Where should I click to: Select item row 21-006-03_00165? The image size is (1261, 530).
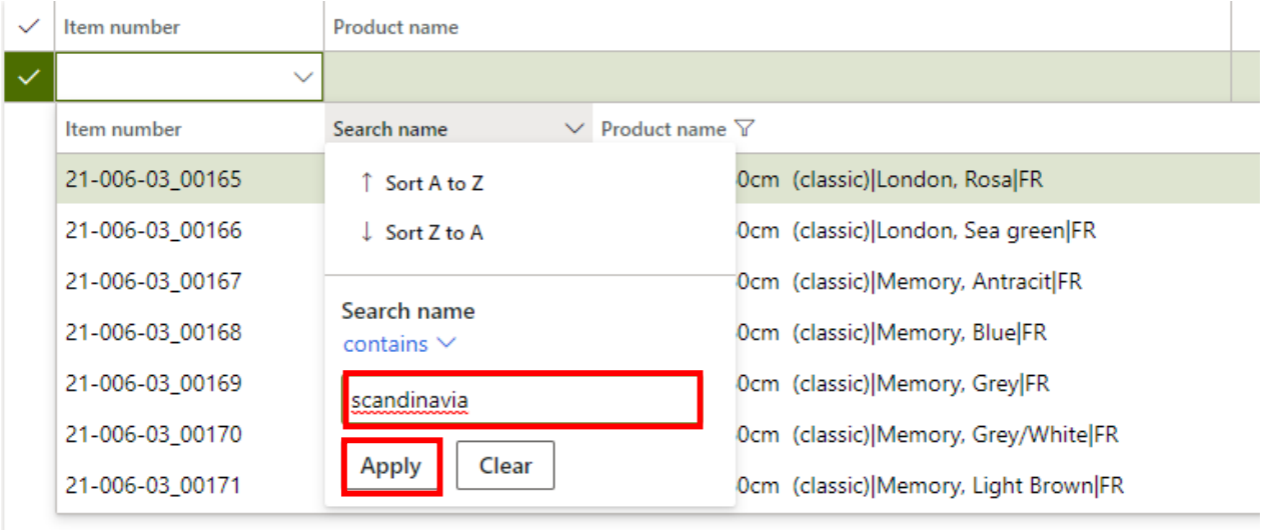(x=154, y=180)
